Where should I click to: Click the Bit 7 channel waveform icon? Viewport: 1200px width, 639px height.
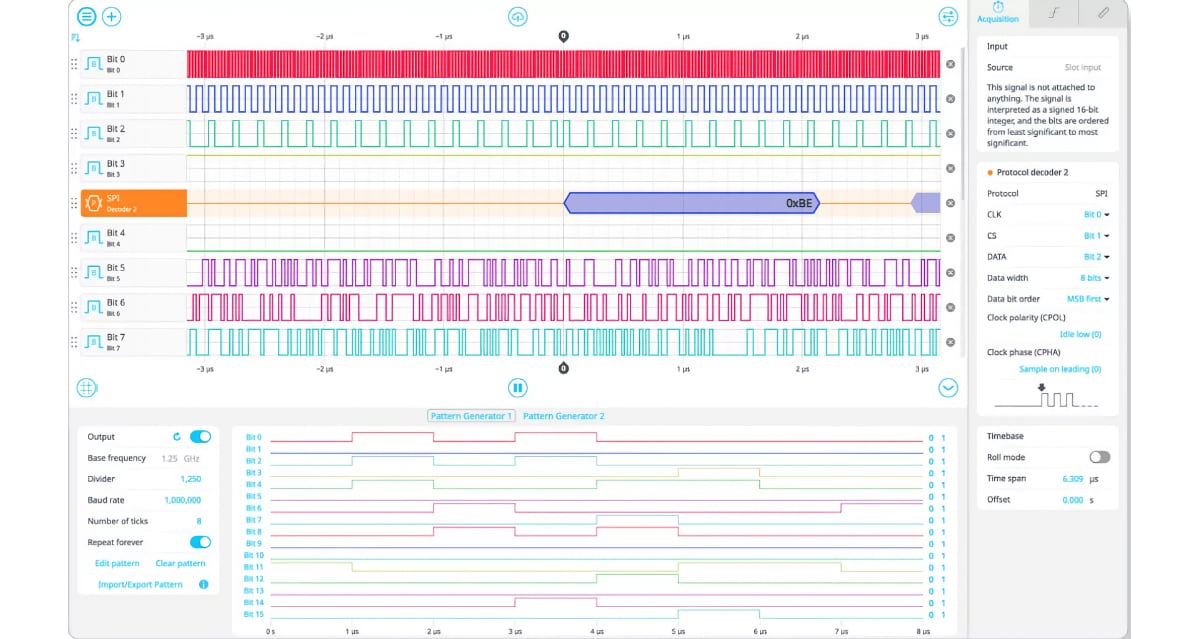pyautogui.click(x=93, y=342)
